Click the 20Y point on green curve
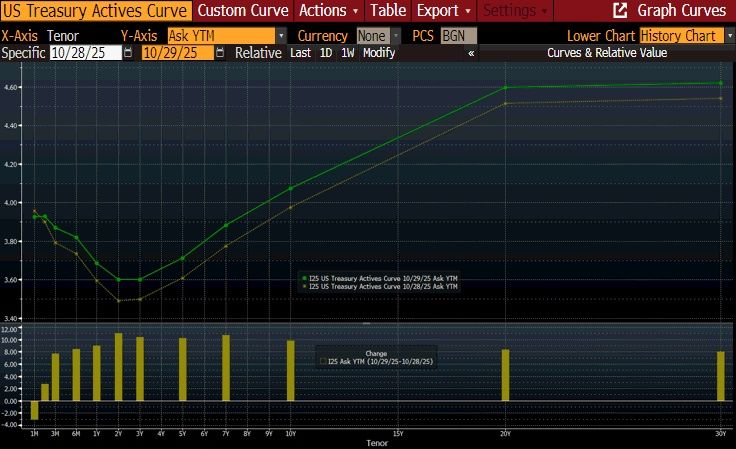This screenshot has height=449, width=736. point(505,88)
